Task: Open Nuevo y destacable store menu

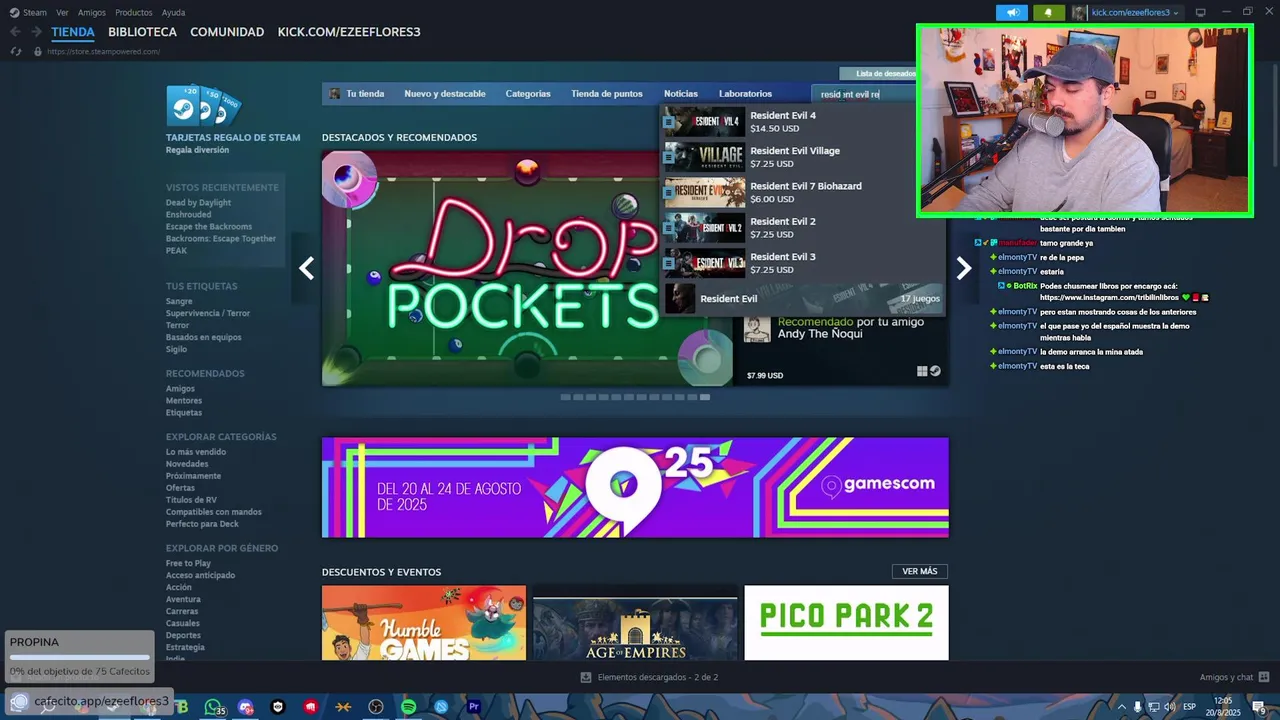Action: (x=445, y=94)
